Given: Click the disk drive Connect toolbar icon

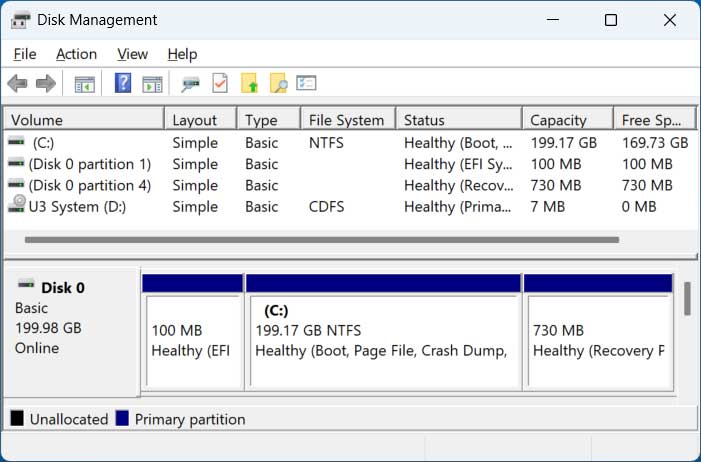Looking at the screenshot, I should pyautogui.click(x=191, y=84).
